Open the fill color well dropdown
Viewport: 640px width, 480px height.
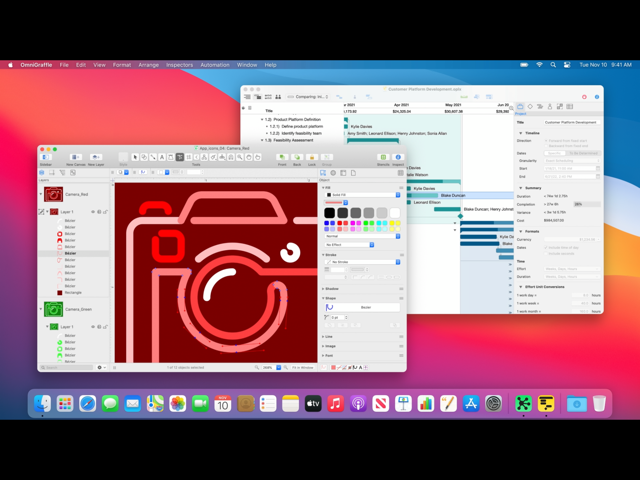click(345, 202)
